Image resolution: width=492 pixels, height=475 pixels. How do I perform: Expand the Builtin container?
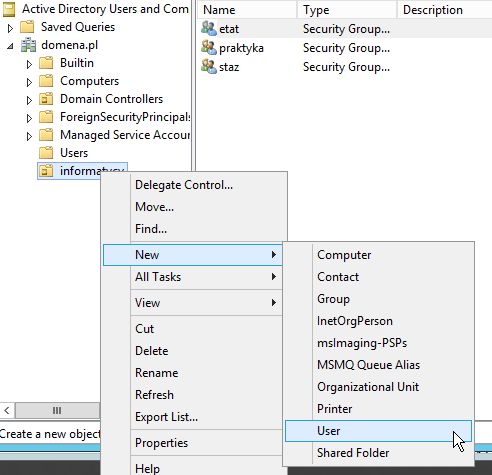click(29, 64)
